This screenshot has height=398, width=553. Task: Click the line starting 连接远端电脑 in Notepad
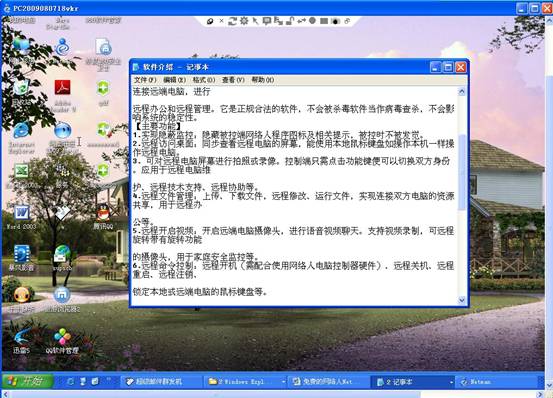tap(171, 92)
